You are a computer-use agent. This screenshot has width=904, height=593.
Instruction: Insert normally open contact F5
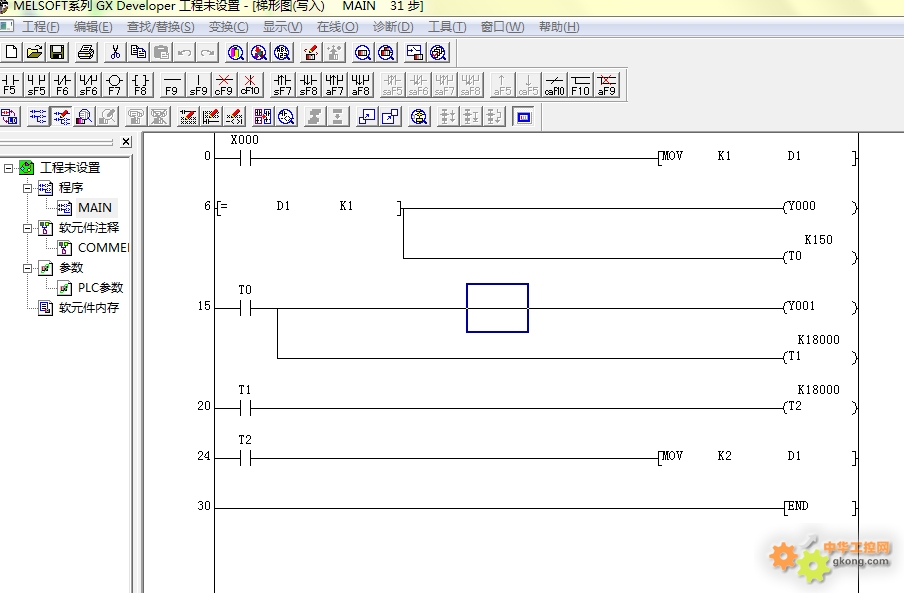click(x=10, y=85)
